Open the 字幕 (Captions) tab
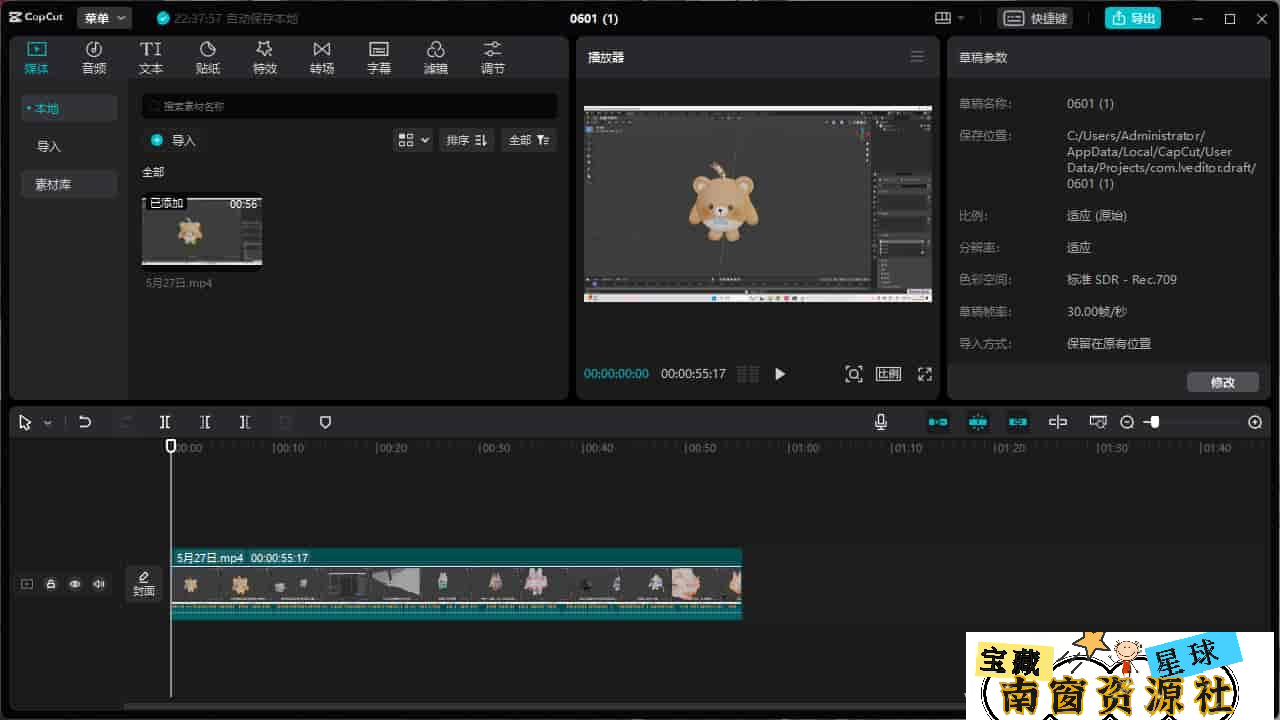 click(x=379, y=58)
